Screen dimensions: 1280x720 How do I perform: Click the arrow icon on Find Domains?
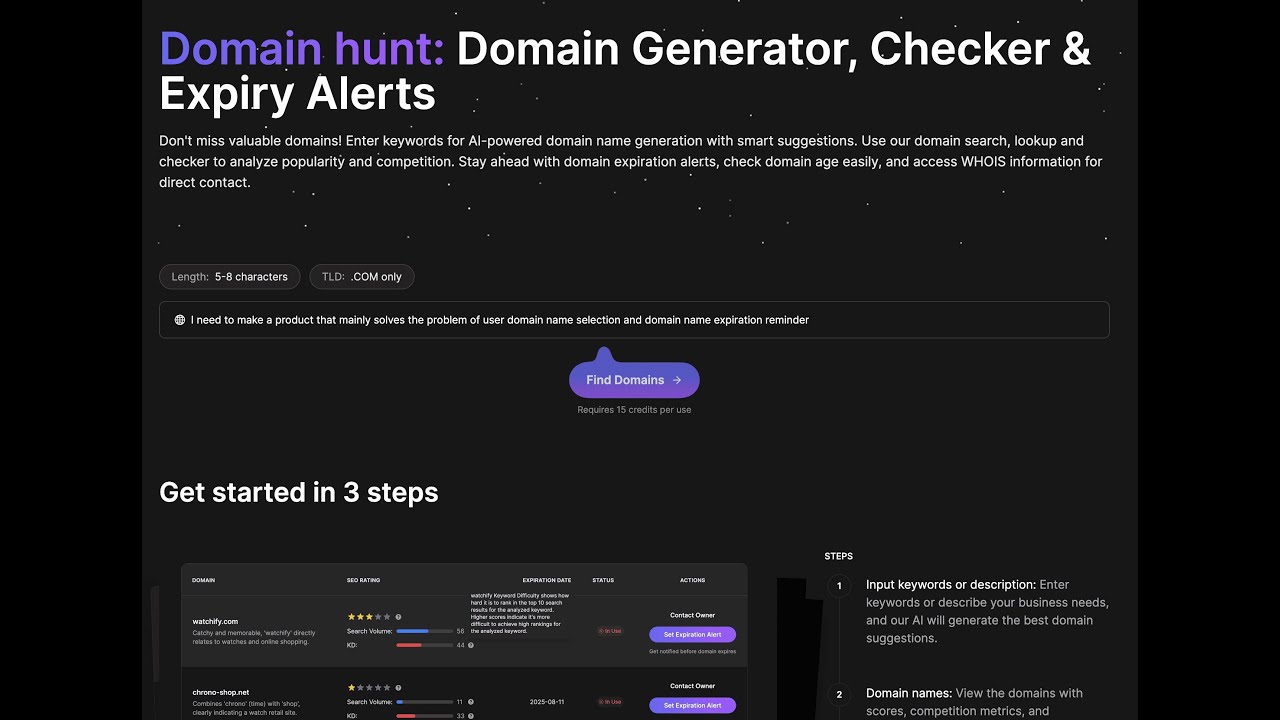[x=677, y=380]
